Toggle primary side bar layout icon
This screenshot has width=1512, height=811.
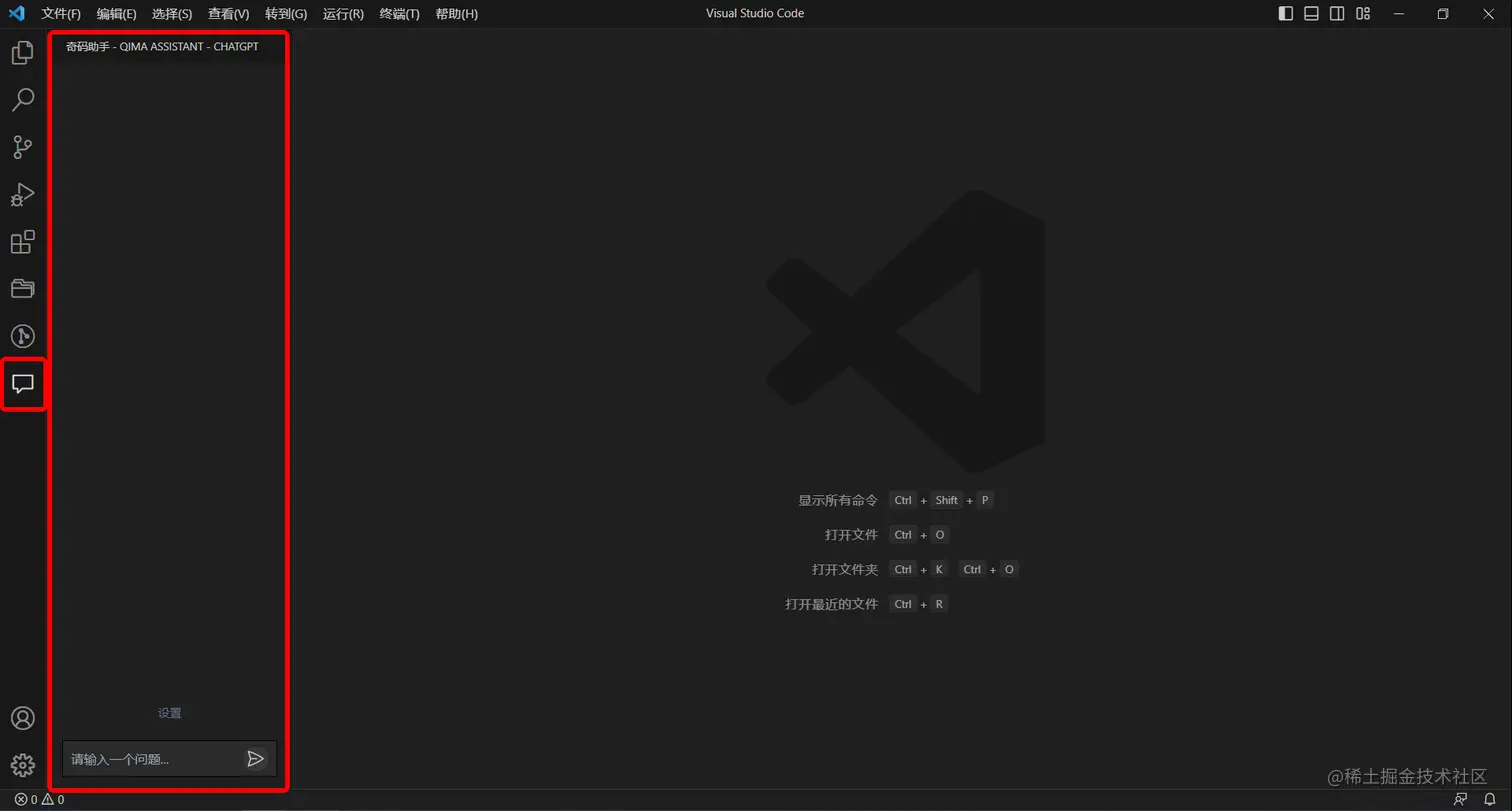pos(1286,13)
